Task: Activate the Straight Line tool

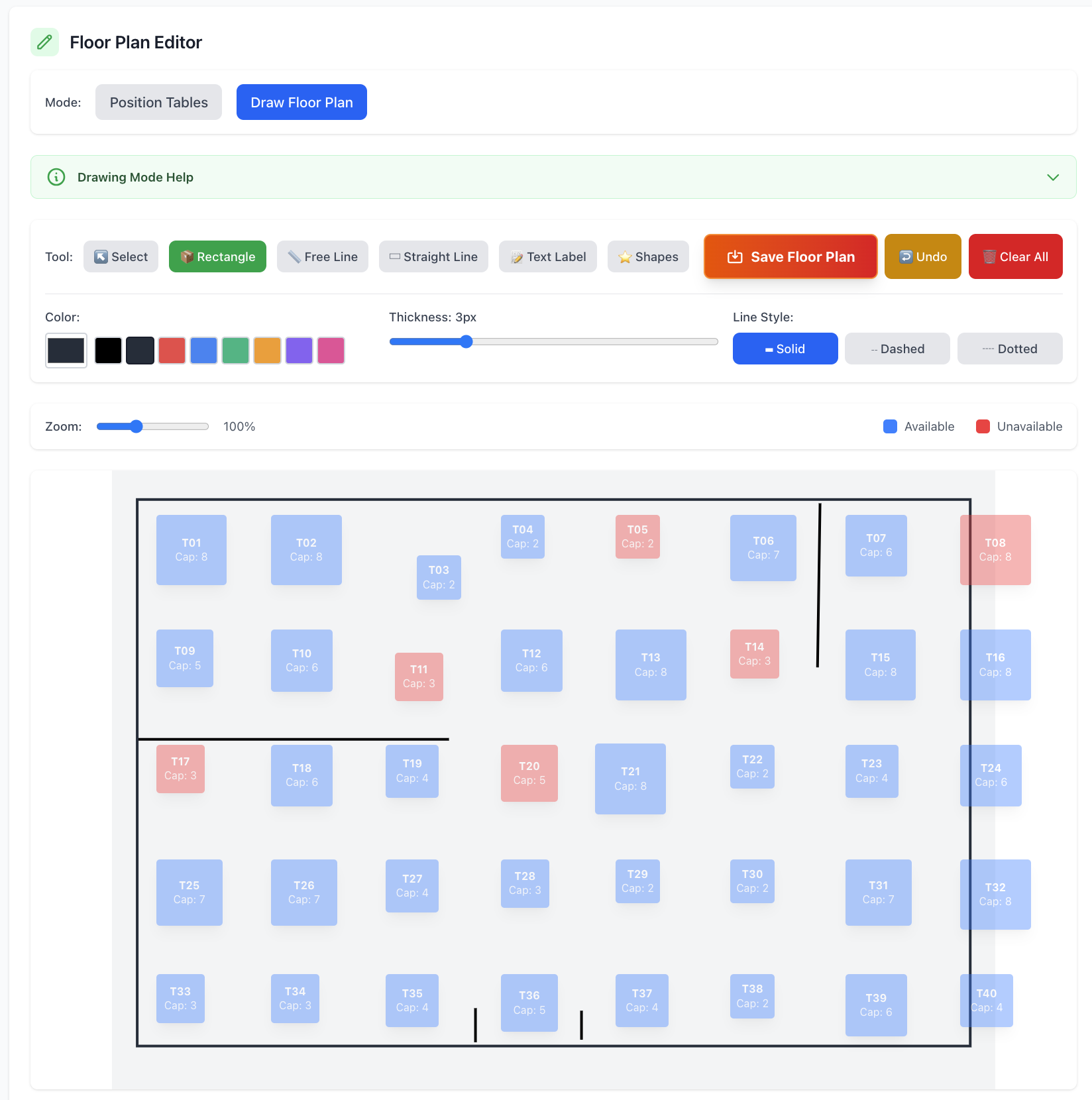Action: 433,256
